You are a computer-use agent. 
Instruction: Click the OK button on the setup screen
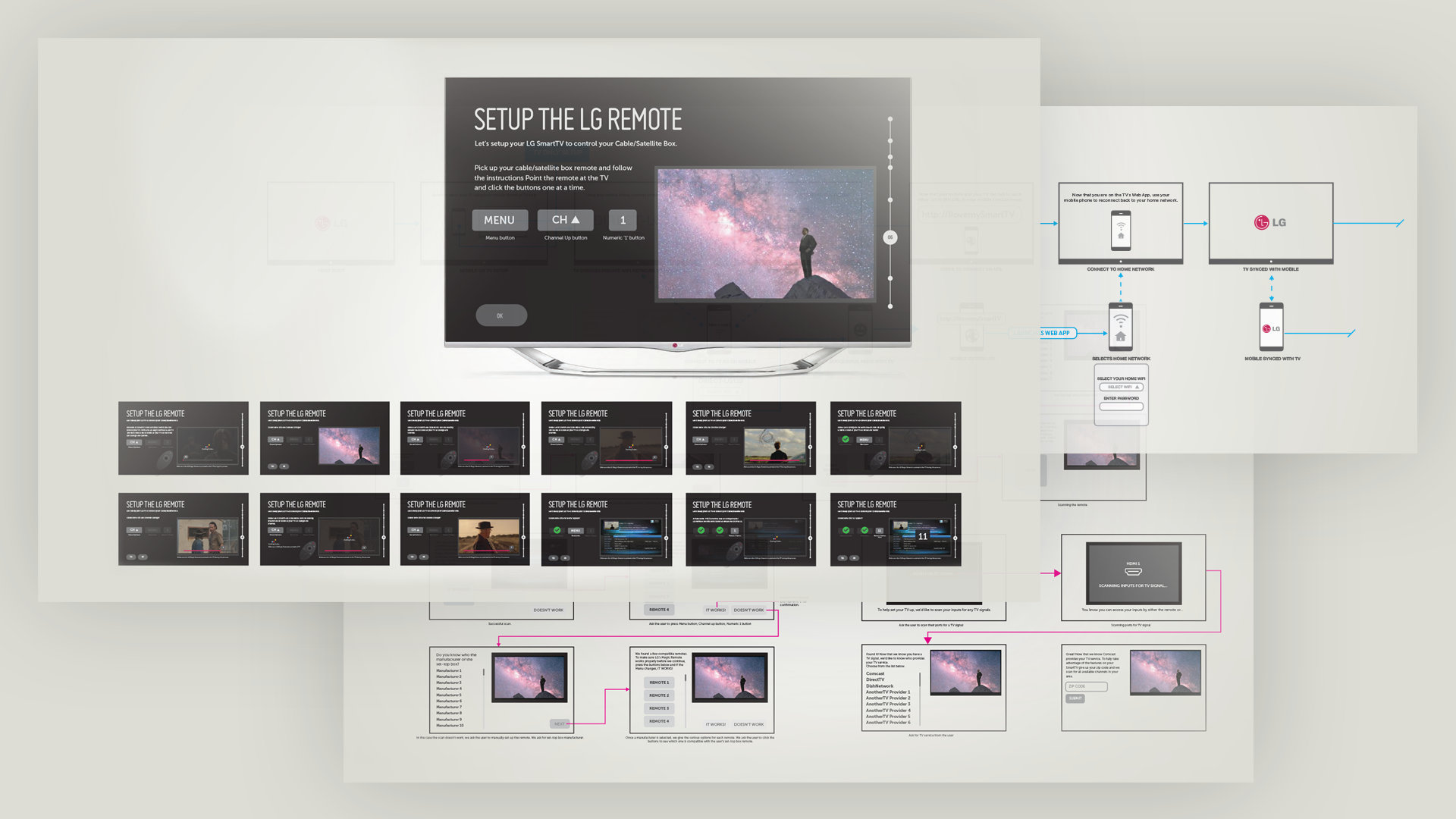(500, 315)
